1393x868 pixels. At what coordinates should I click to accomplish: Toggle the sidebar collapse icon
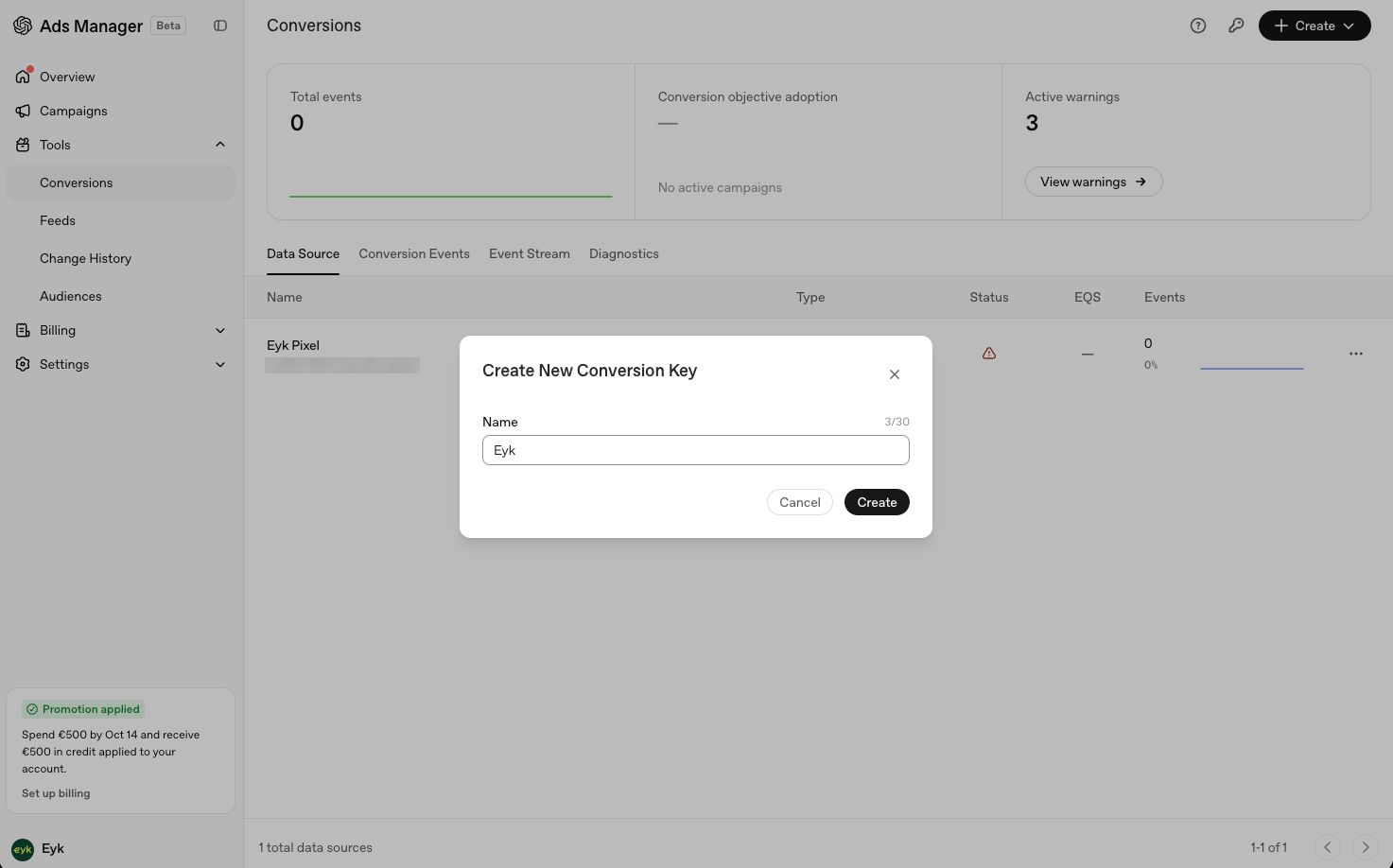pos(220,26)
